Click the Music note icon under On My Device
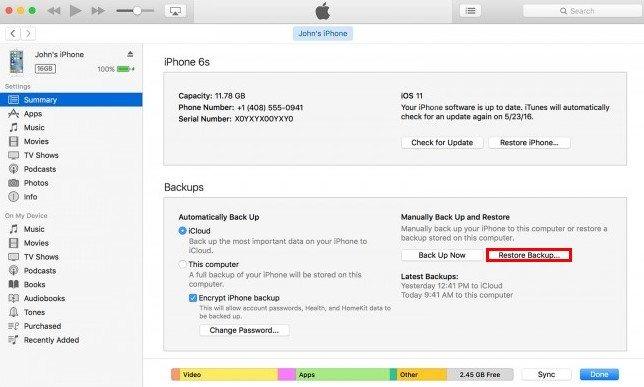 tap(14, 229)
